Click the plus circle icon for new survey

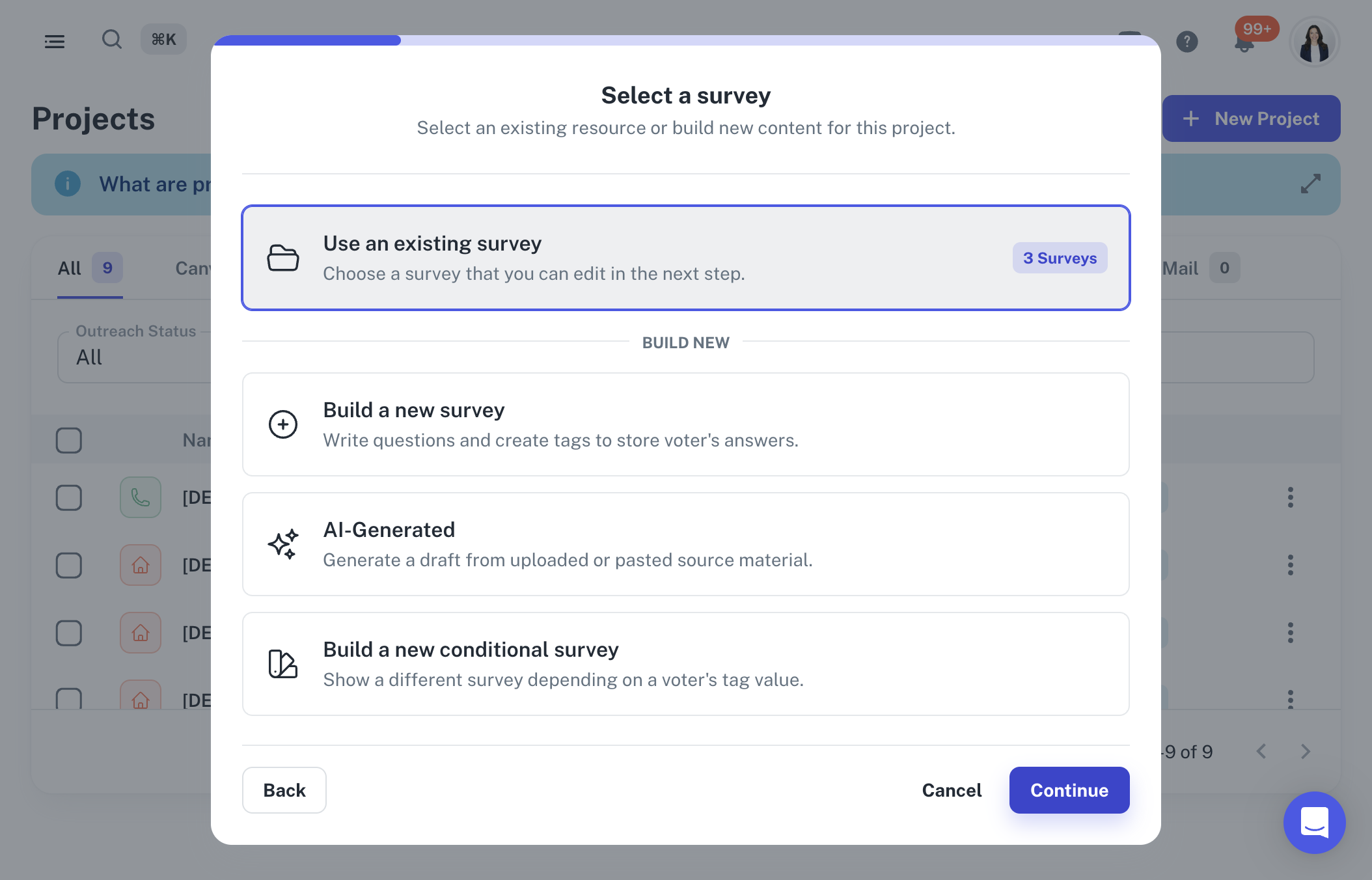point(283,424)
